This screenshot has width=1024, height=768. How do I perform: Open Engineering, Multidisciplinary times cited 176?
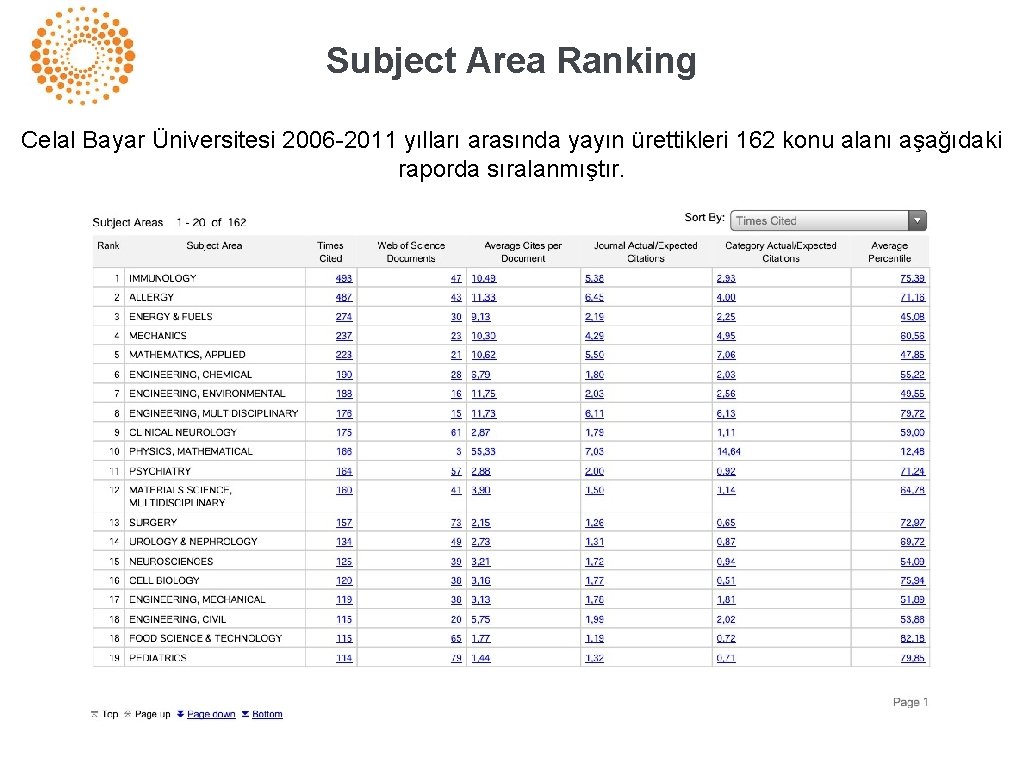(x=344, y=413)
